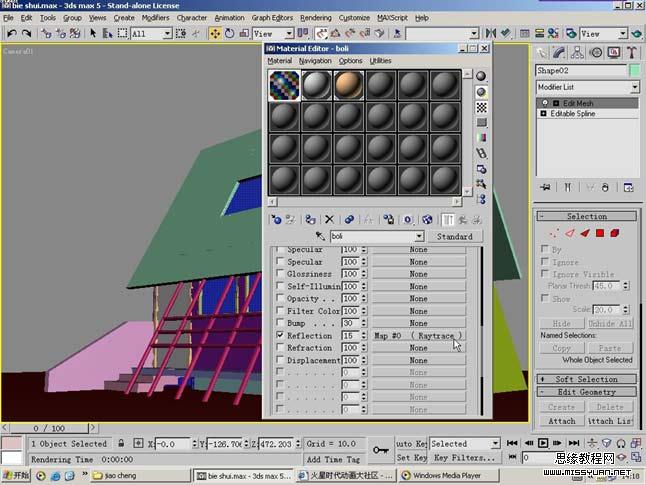Image resolution: width=646 pixels, height=485 pixels.
Task: Collapse the Edit Geometry rollout
Action: pos(587,392)
